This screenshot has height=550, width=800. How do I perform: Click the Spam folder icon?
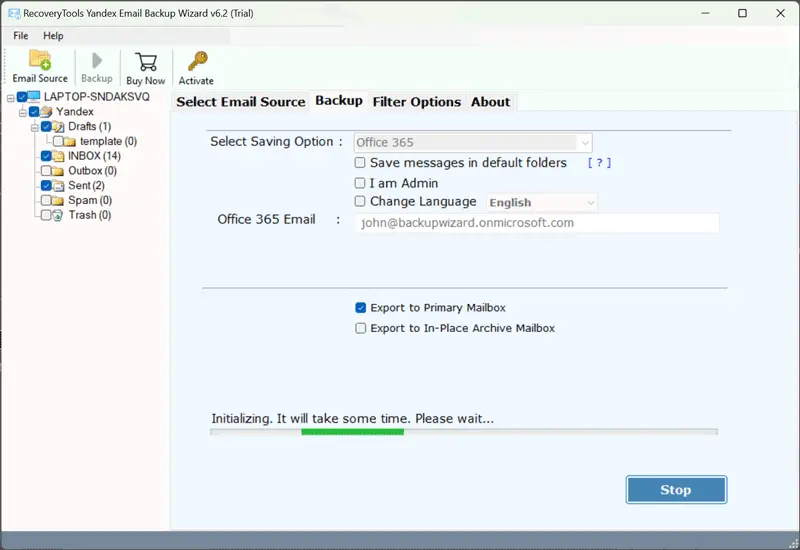[58, 201]
